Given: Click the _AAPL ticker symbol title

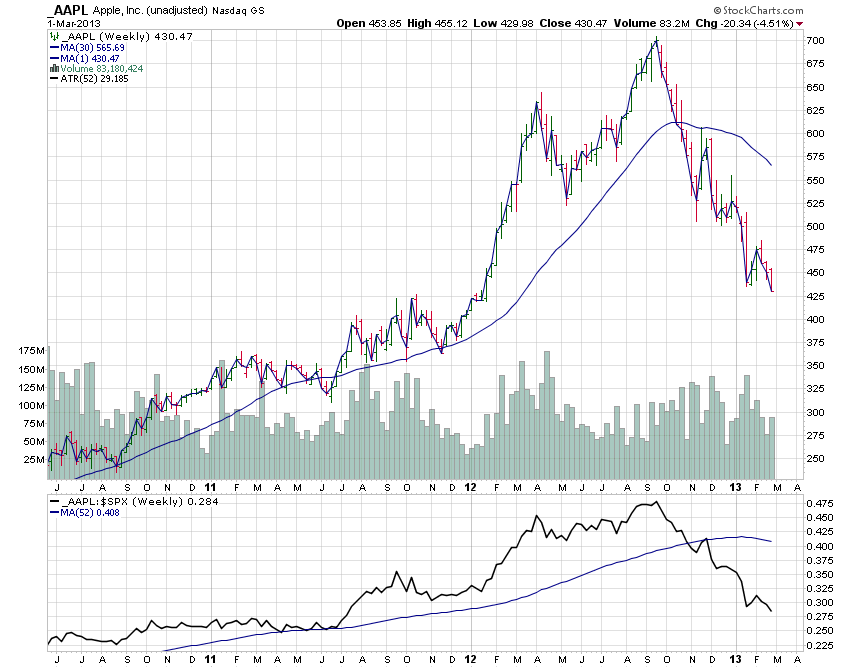Looking at the screenshot, I should 67,10.
